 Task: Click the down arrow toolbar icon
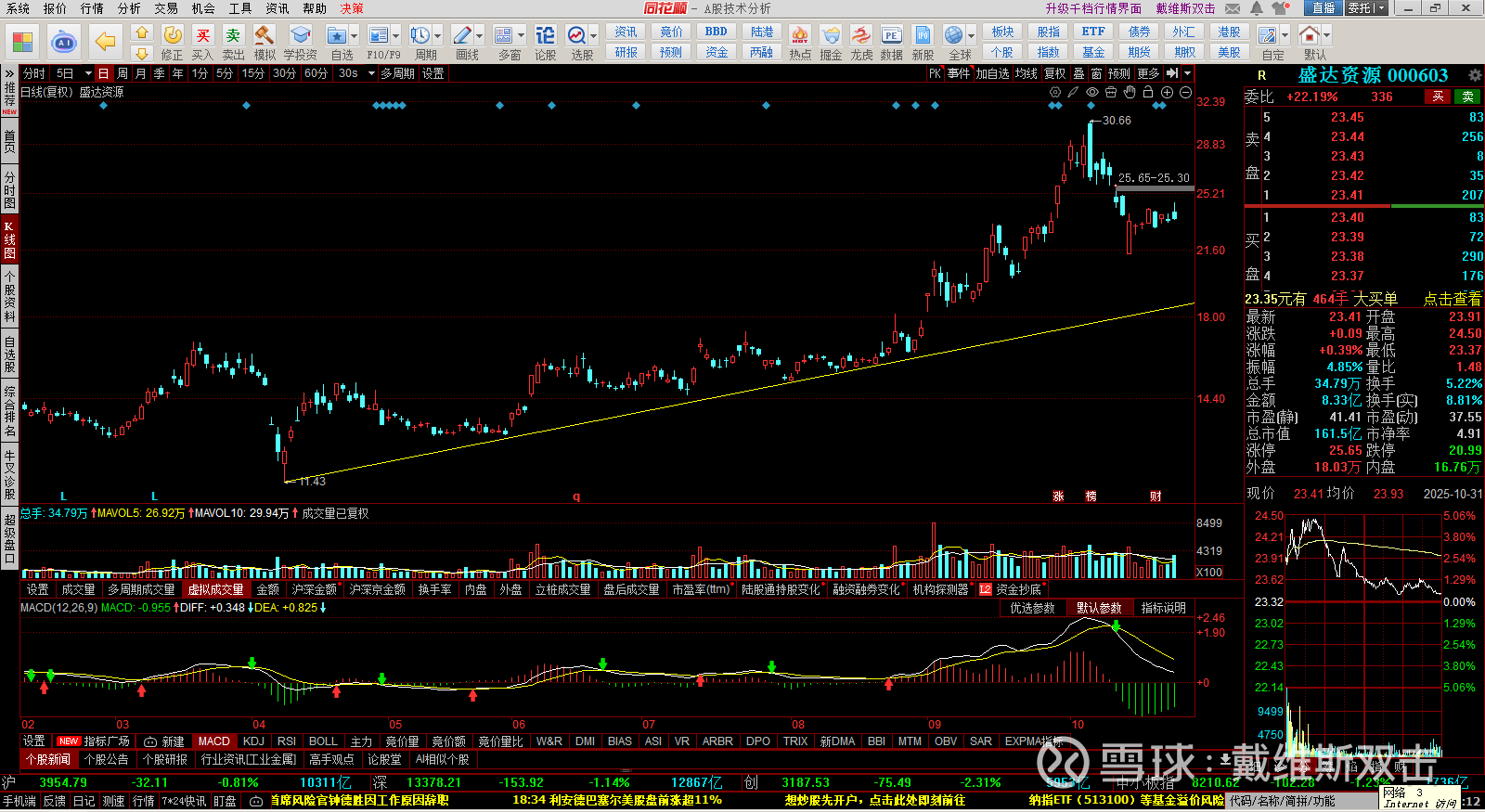141,54
